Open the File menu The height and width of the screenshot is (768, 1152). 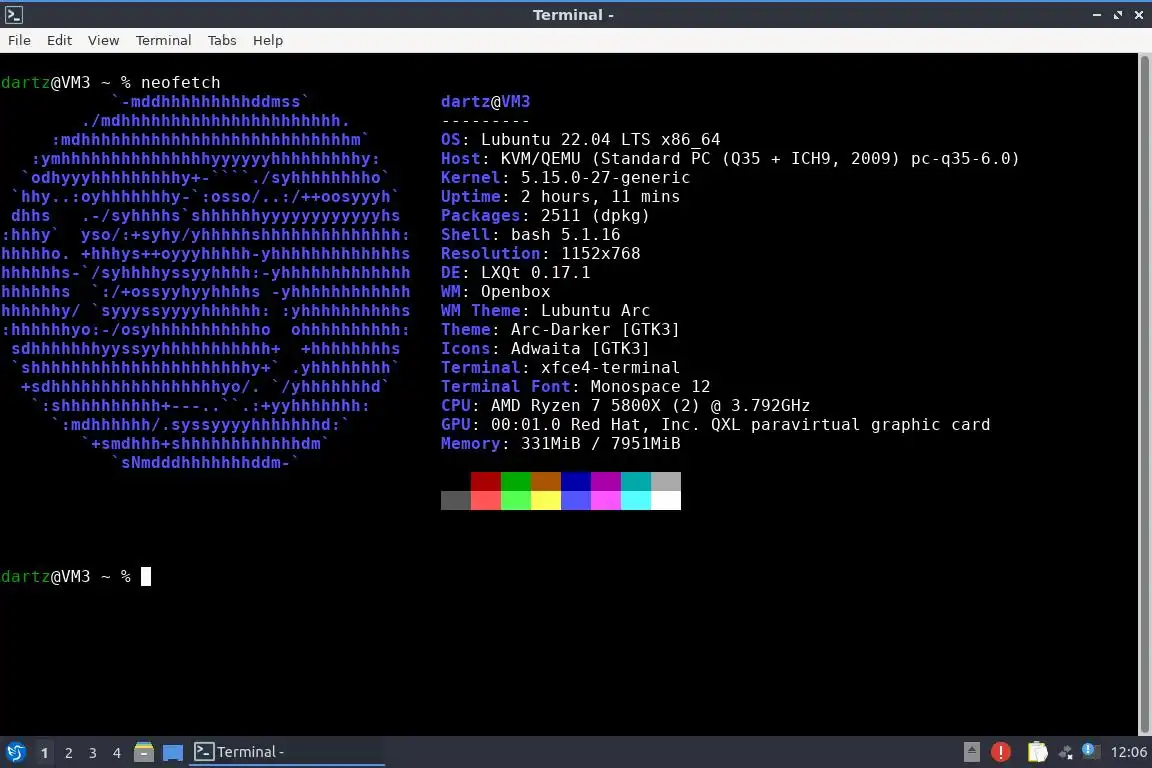19,40
